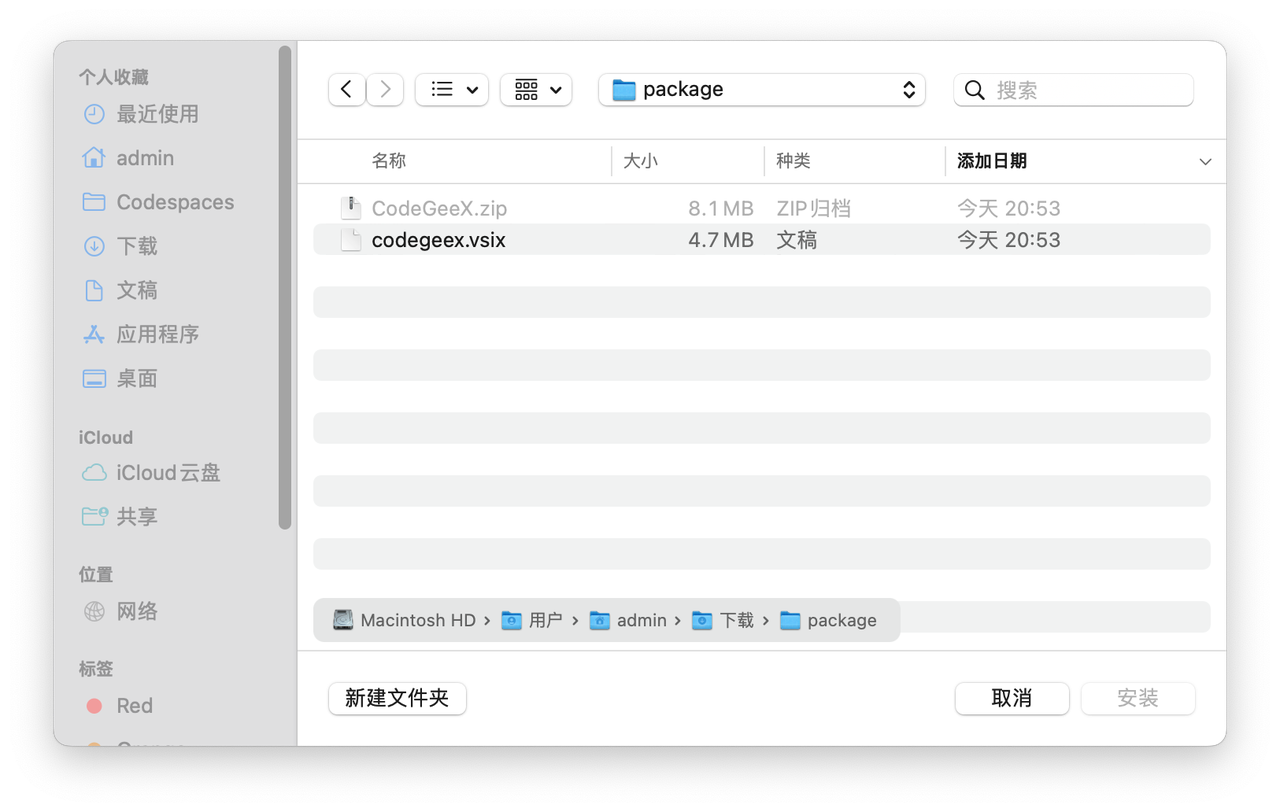The image size is (1280, 812).
Task: Click 下载 in the path bar
Action: [x=723, y=620]
